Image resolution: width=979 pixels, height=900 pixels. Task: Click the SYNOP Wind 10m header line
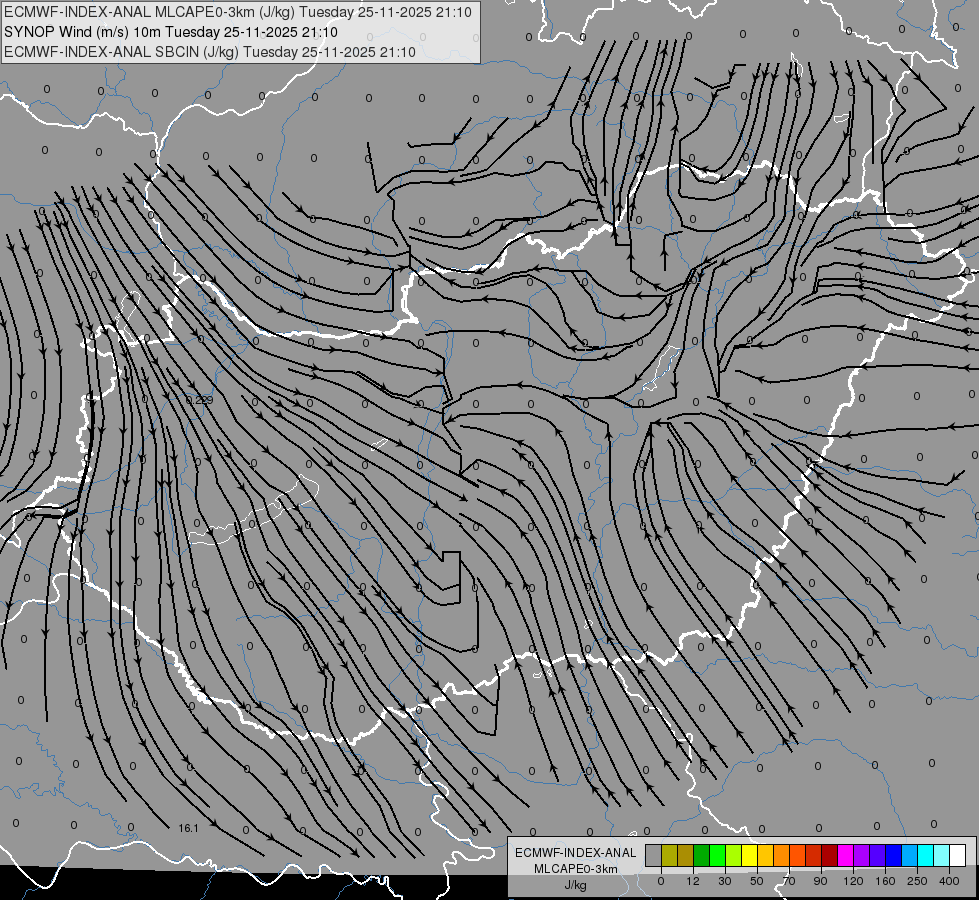click(170, 32)
